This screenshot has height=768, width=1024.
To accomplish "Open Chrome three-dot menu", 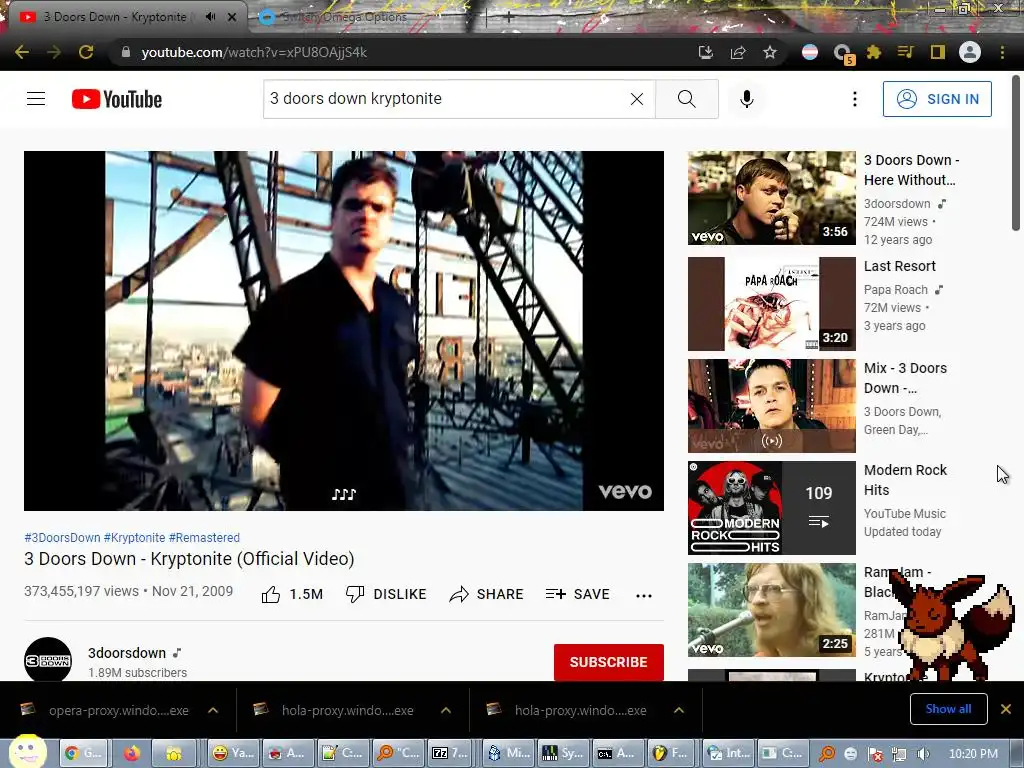I will pyautogui.click(x=1002, y=52).
